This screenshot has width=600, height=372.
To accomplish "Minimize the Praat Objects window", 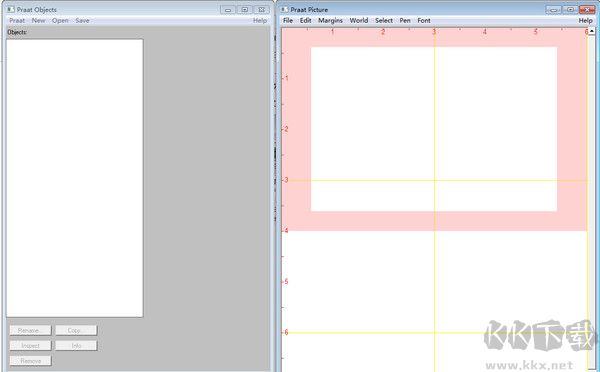I will point(228,10).
